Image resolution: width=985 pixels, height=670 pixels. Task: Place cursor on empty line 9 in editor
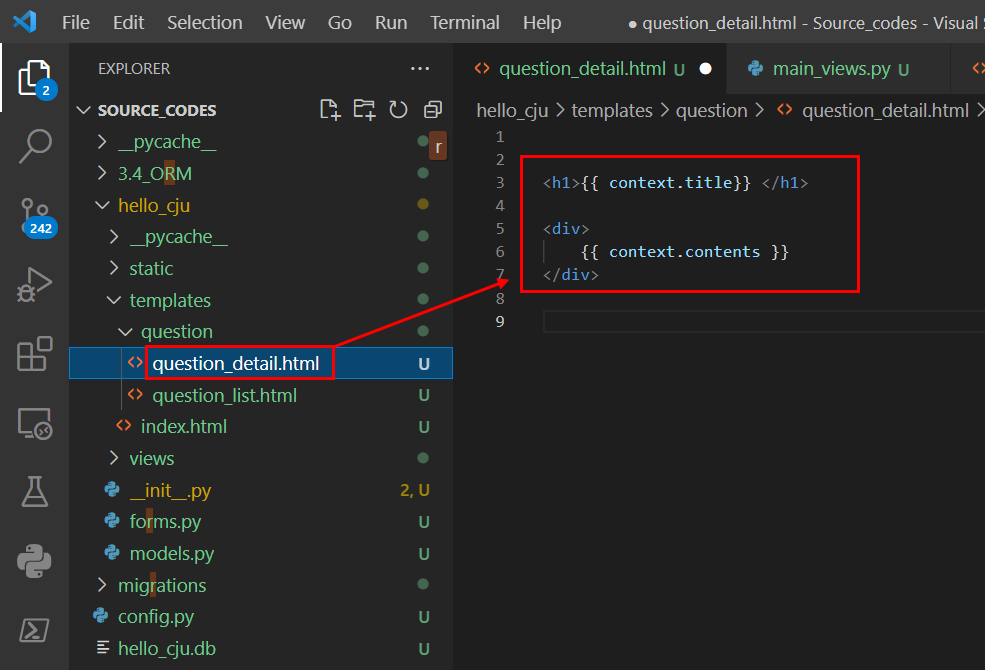(x=763, y=321)
